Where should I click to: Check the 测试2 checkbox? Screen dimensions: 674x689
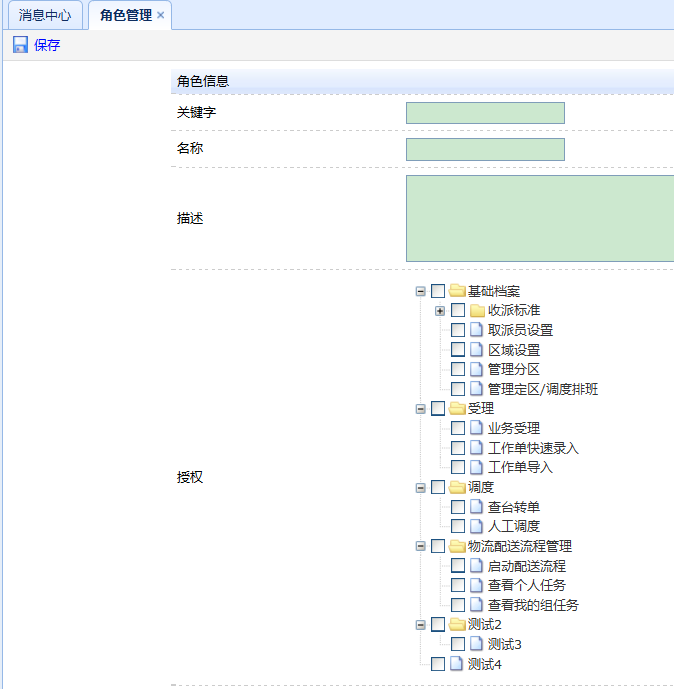tap(438, 624)
